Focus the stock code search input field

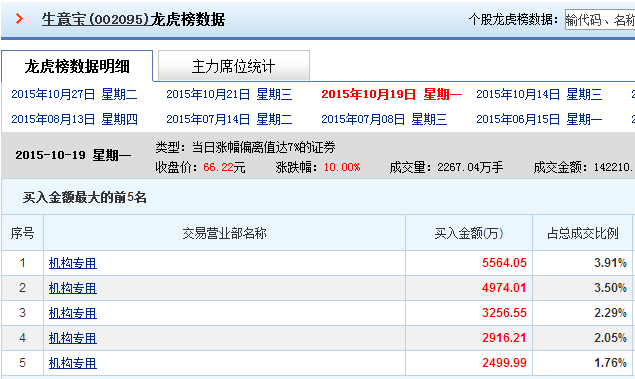(600, 19)
